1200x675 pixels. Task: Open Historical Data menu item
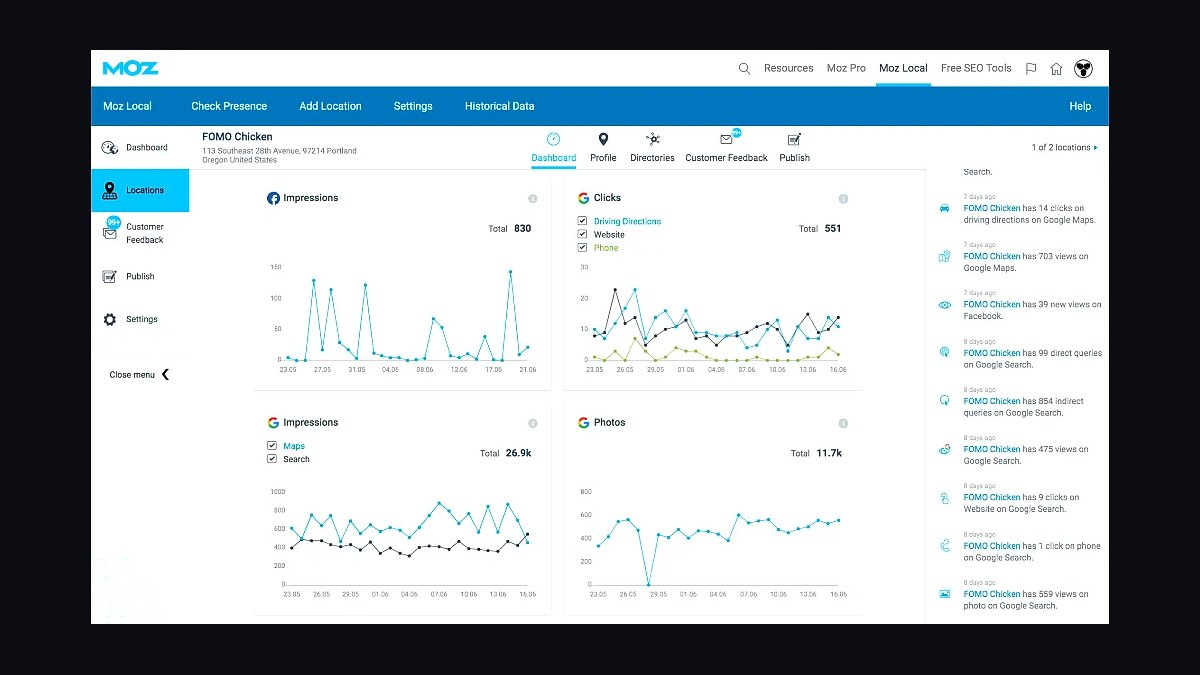pyautogui.click(x=499, y=106)
